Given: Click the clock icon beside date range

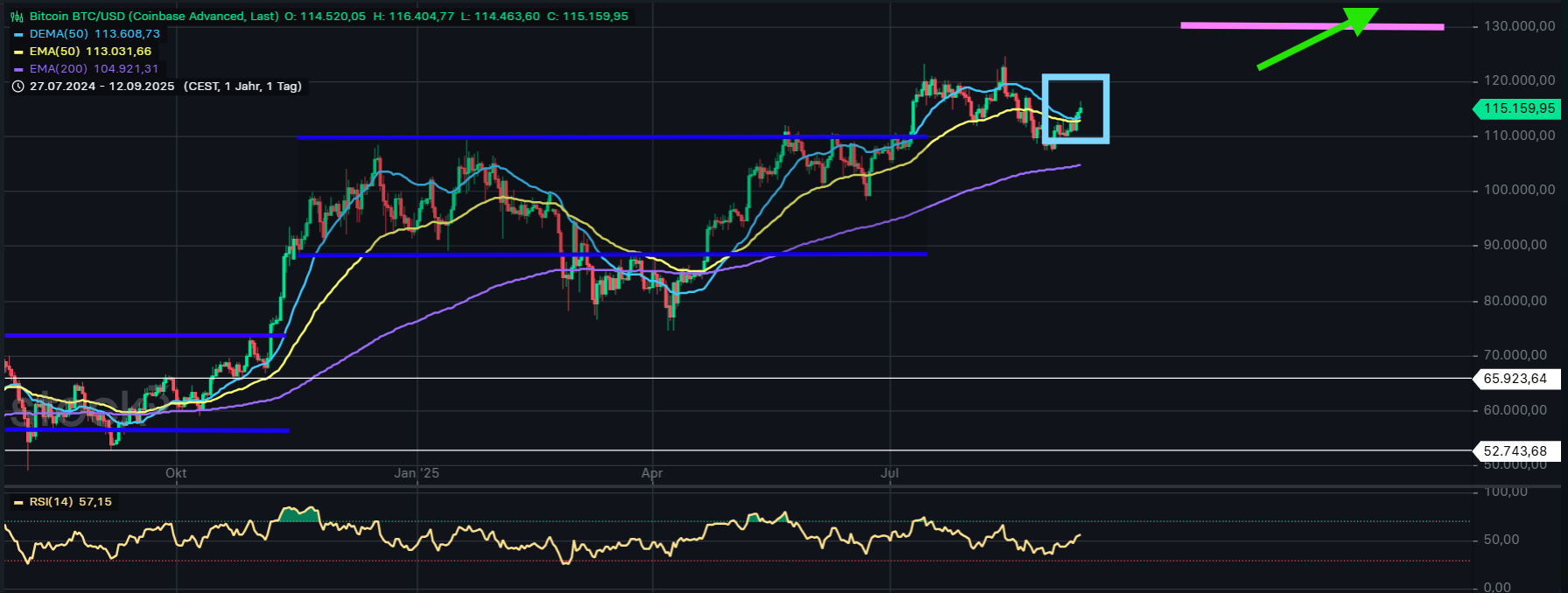Looking at the screenshot, I should pyautogui.click(x=17, y=87).
